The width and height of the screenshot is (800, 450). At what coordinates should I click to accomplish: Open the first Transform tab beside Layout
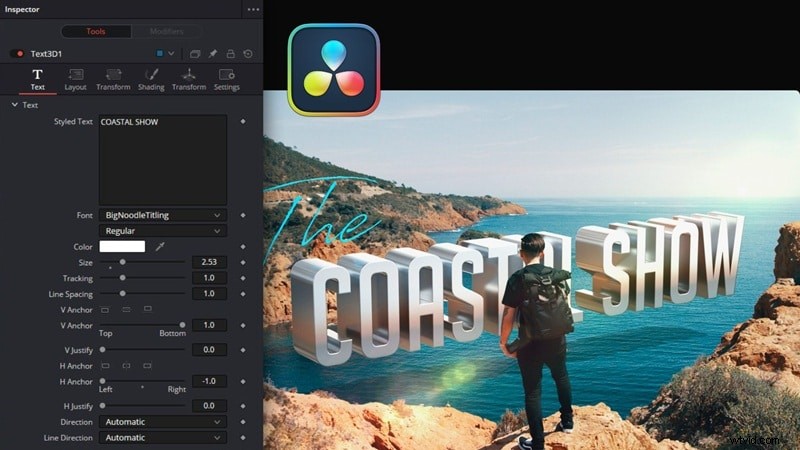pyautogui.click(x=113, y=80)
